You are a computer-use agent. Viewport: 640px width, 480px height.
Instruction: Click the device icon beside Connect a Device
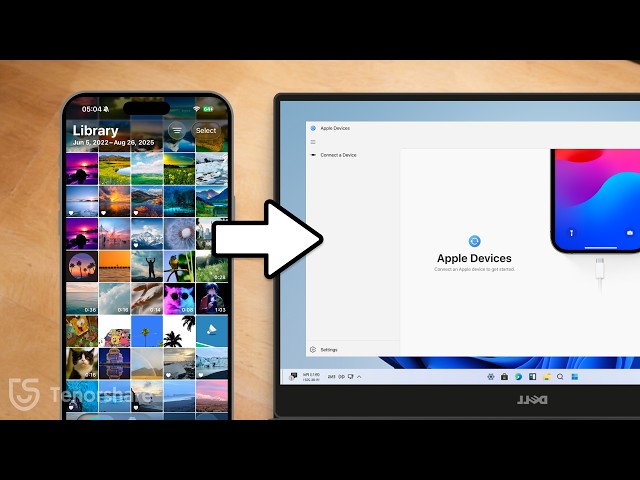click(313, 155)
